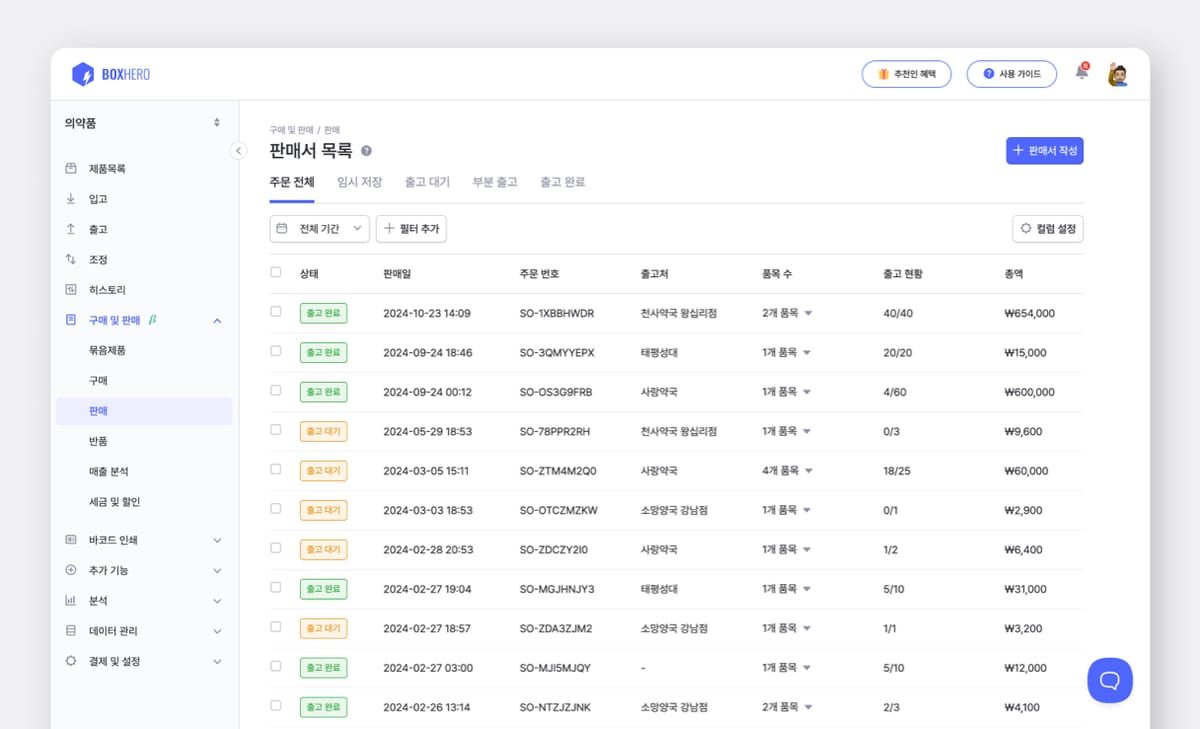This screenshot has width=1200, height=729.
Task: Open the 의약품 team switcher
Action: [143, 123]
